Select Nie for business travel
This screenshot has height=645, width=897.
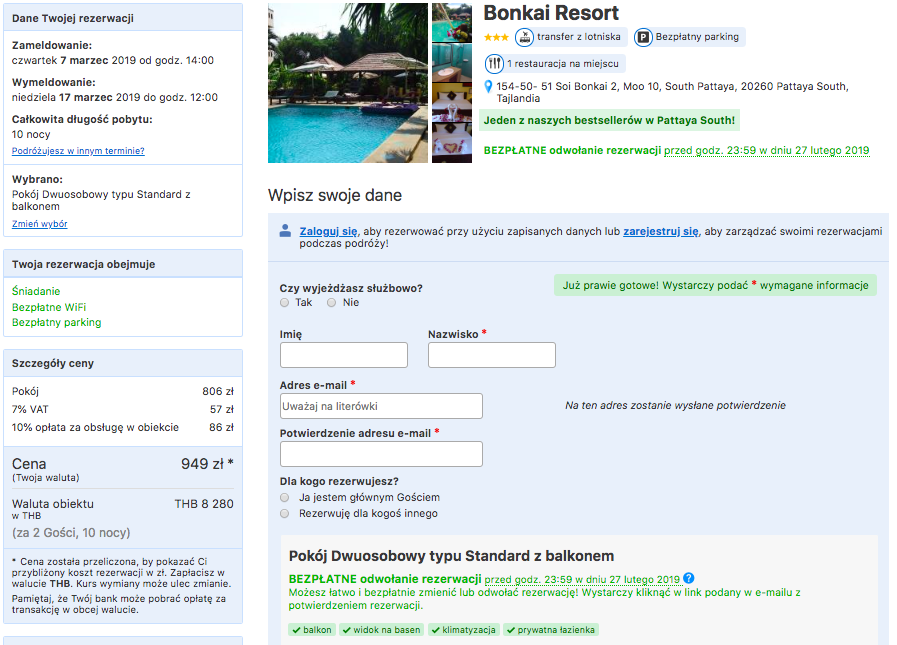point(331,303)
